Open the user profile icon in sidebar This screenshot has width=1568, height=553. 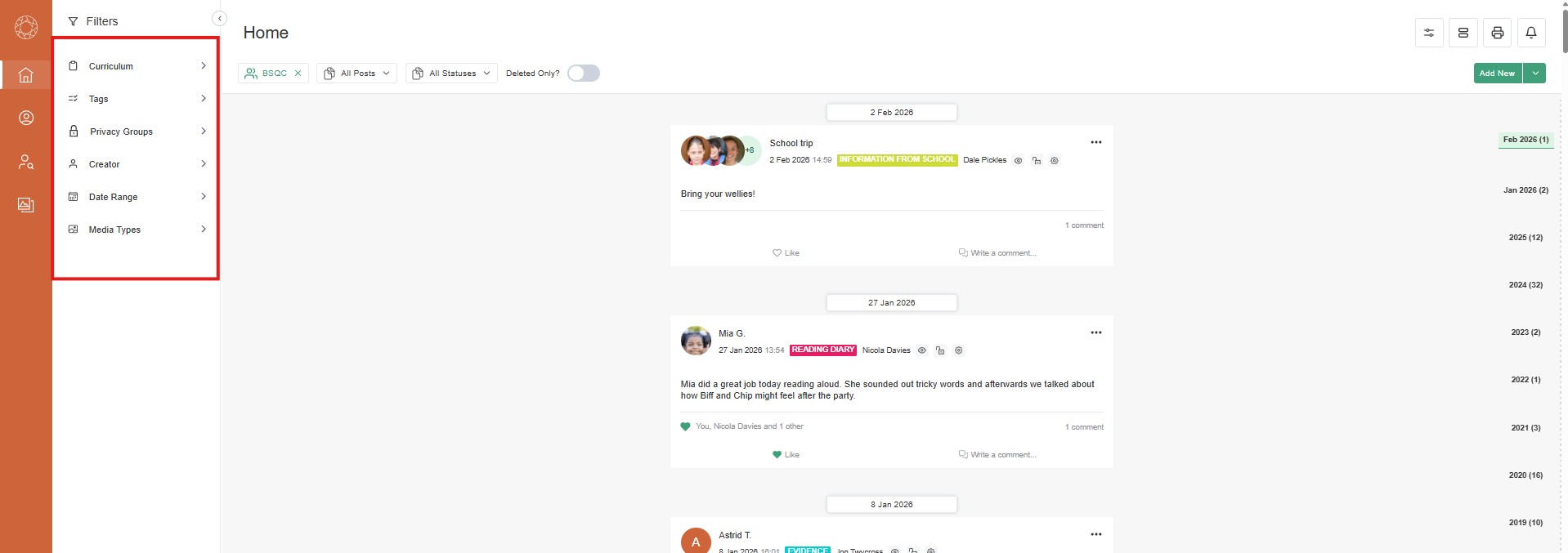click(26, 118)
